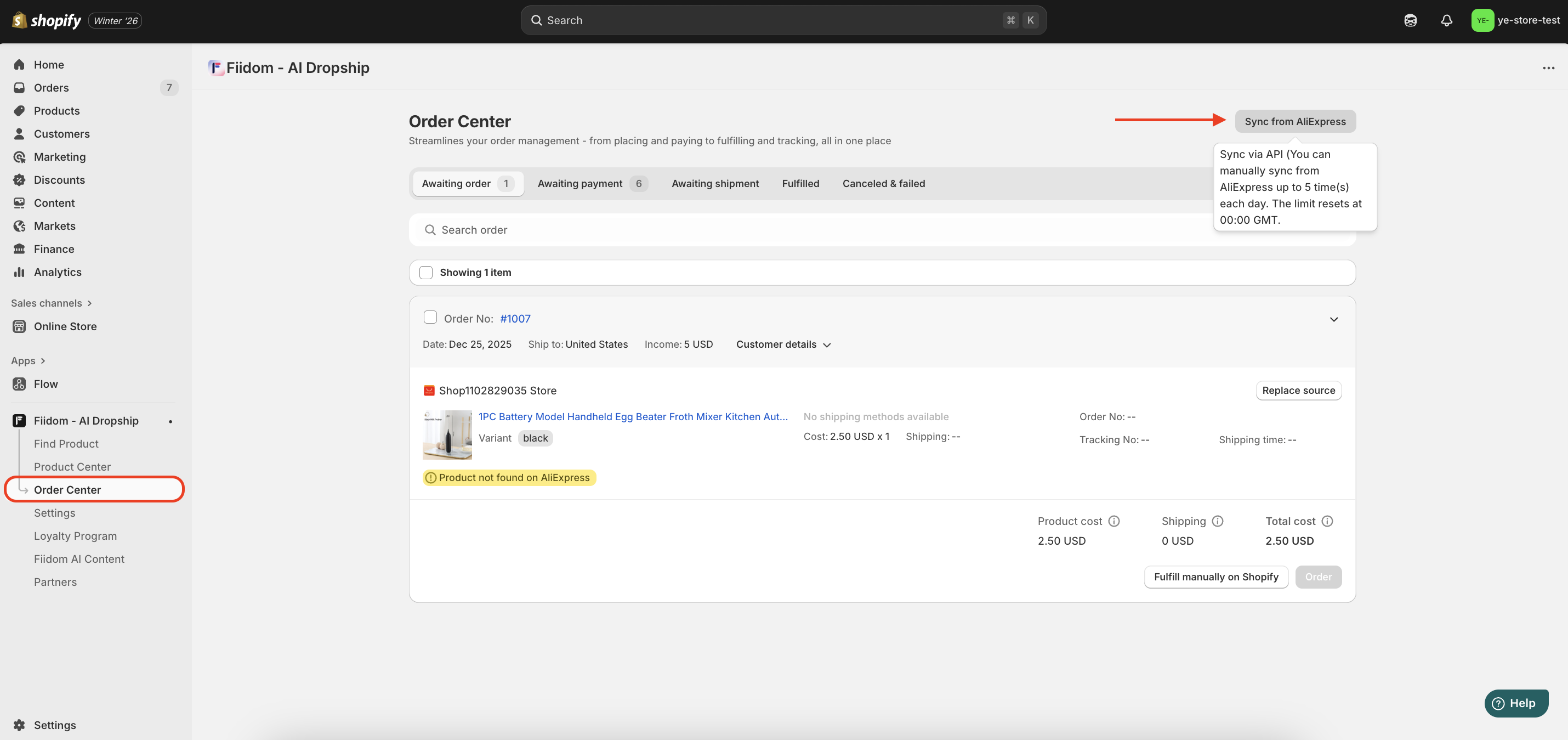Click the egg beater product thumbnail
Viewport: 1568px width, 740px height.
point(447,435)
